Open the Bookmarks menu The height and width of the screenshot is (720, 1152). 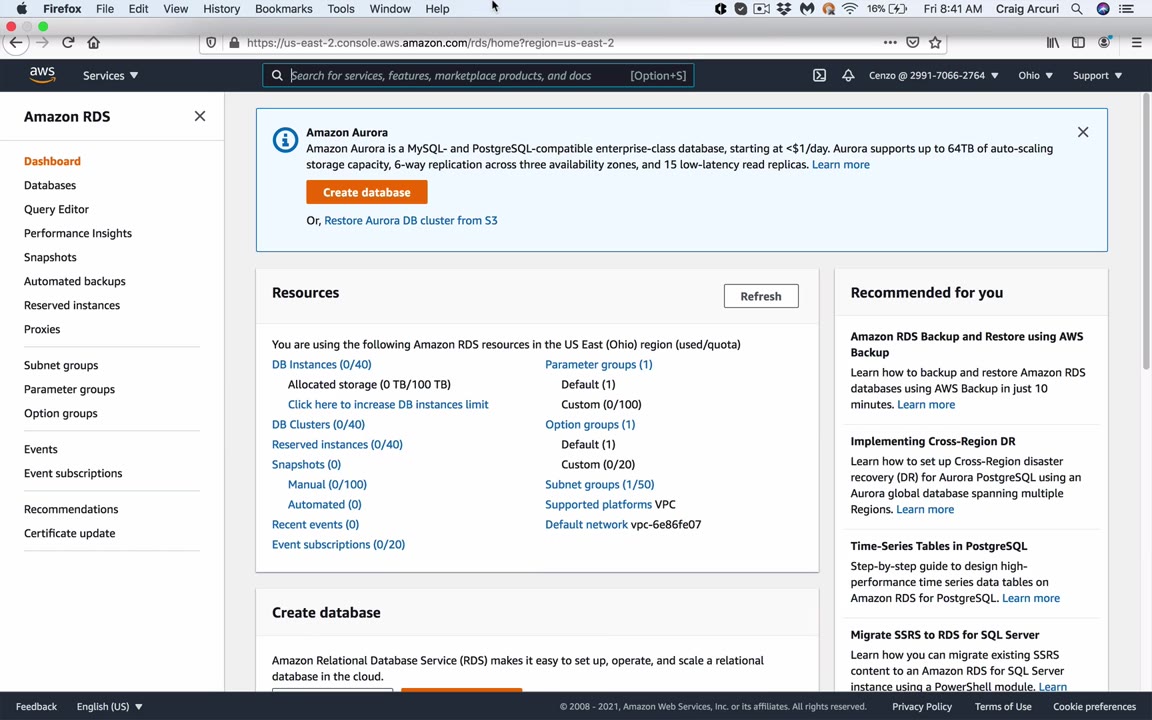tap(284, 9)
